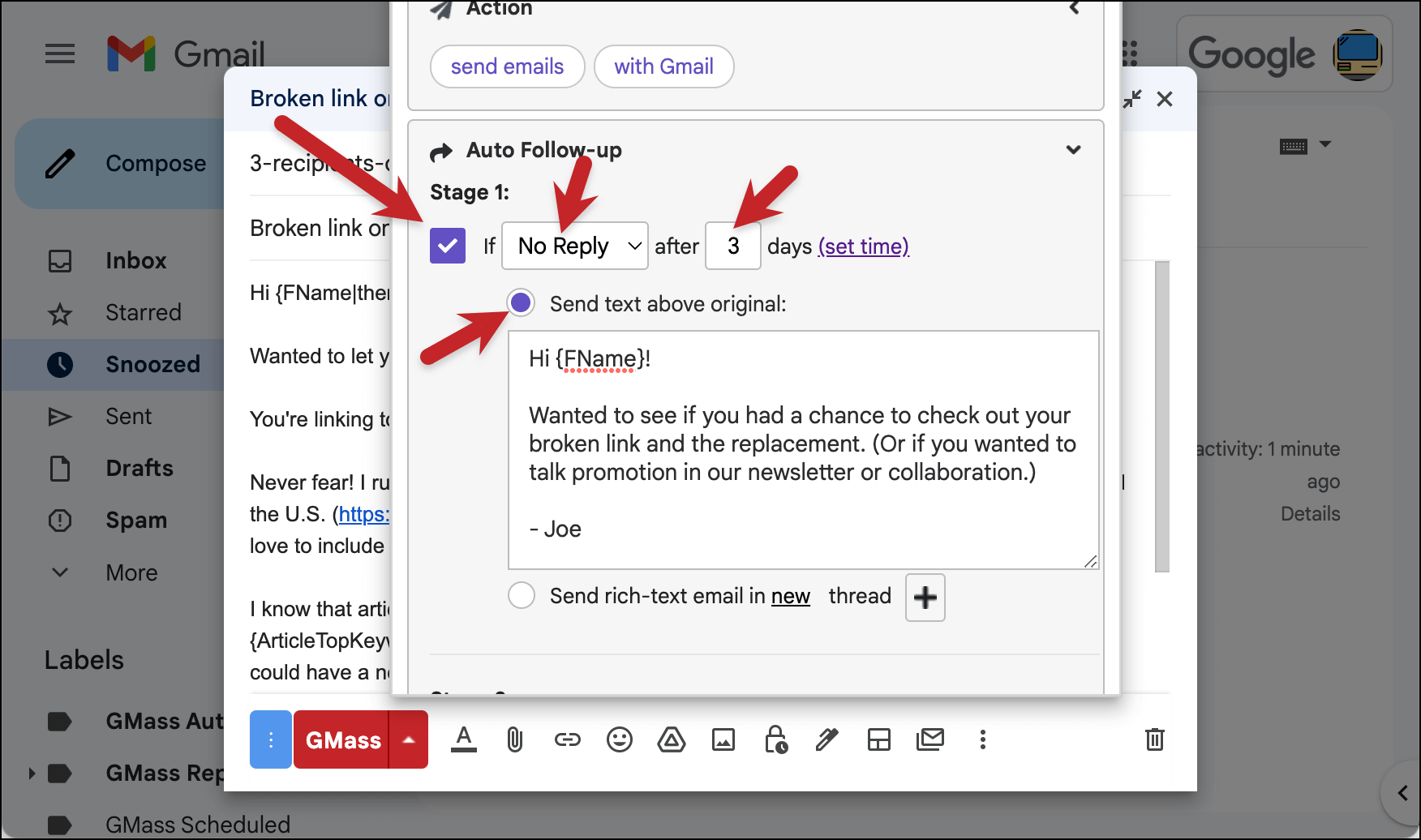The width and height of the screenshot is (1421, 840).
Task: Open more compose options menu
Action: [983, 739]
